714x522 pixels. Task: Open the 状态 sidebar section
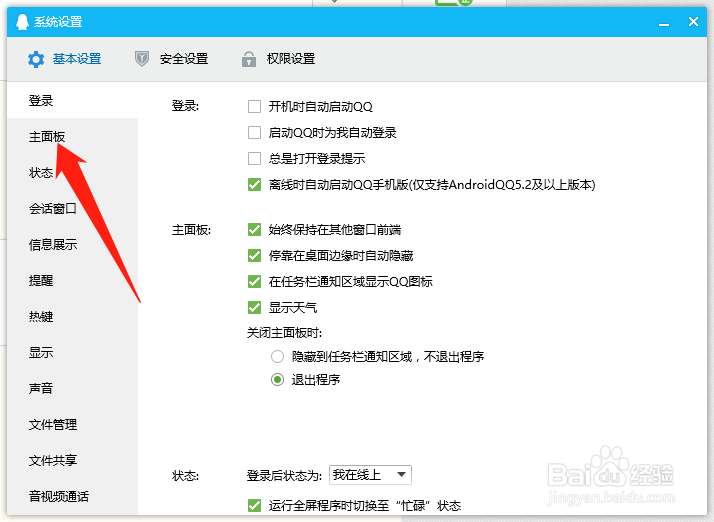pyautogui.click(x=72, y=172)
